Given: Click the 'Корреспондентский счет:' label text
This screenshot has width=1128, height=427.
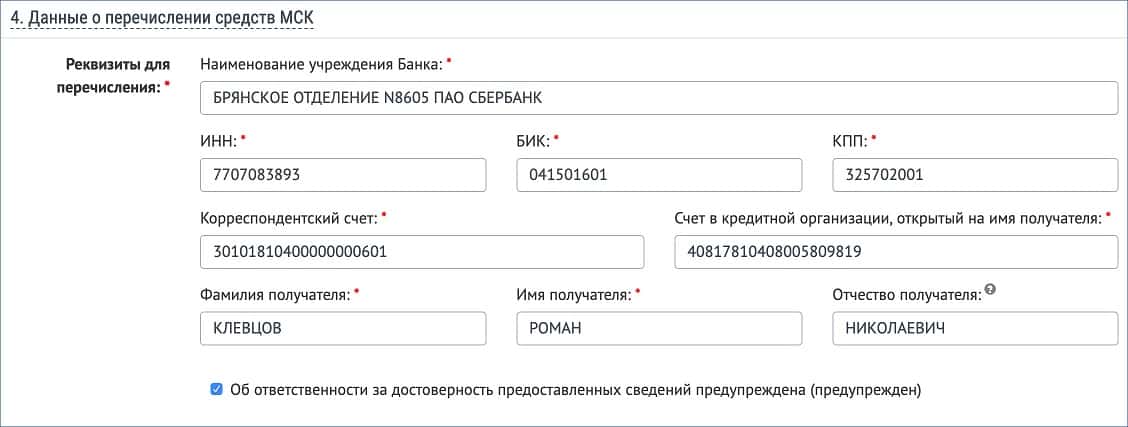Looking at the screenshot, I should tap(289, 217).
